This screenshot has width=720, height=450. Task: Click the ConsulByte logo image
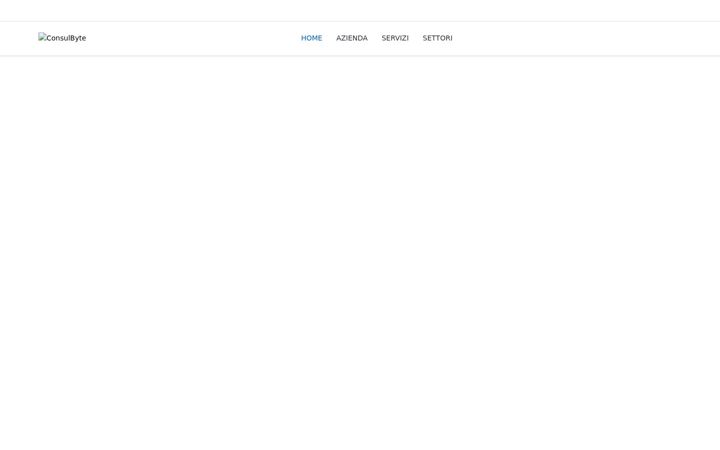[x=62, y=38]
